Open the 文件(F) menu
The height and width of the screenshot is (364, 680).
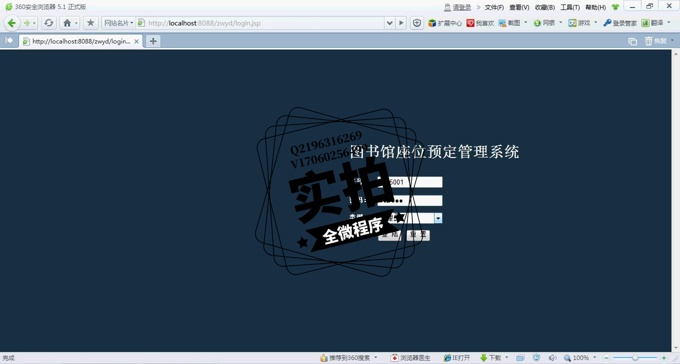(494, 7)
